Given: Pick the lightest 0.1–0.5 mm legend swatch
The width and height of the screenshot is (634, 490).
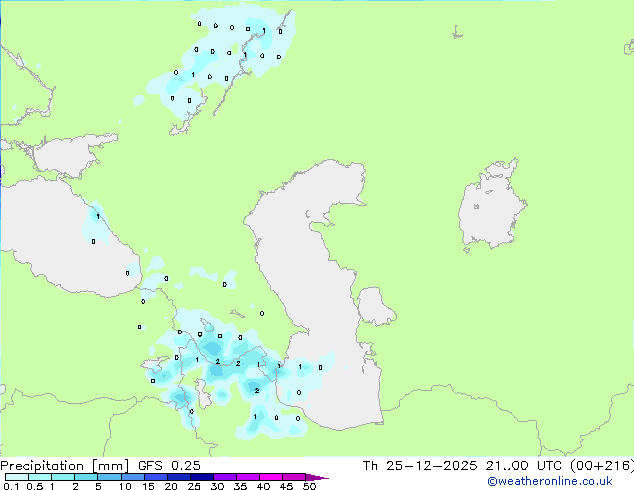Looking at the screenshot, I should 16,477.
